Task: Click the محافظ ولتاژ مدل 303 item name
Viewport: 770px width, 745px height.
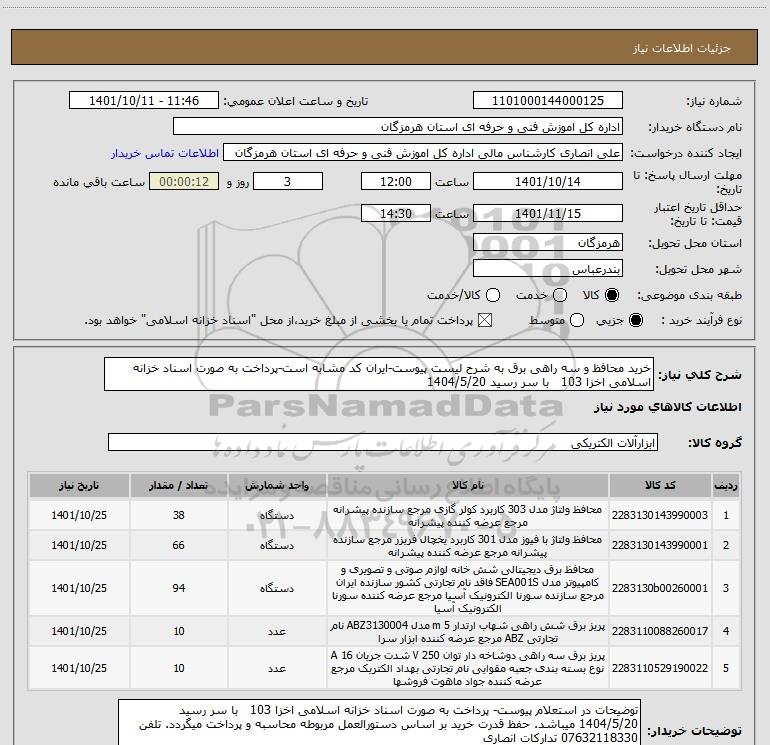Action: tap(468, 516)
